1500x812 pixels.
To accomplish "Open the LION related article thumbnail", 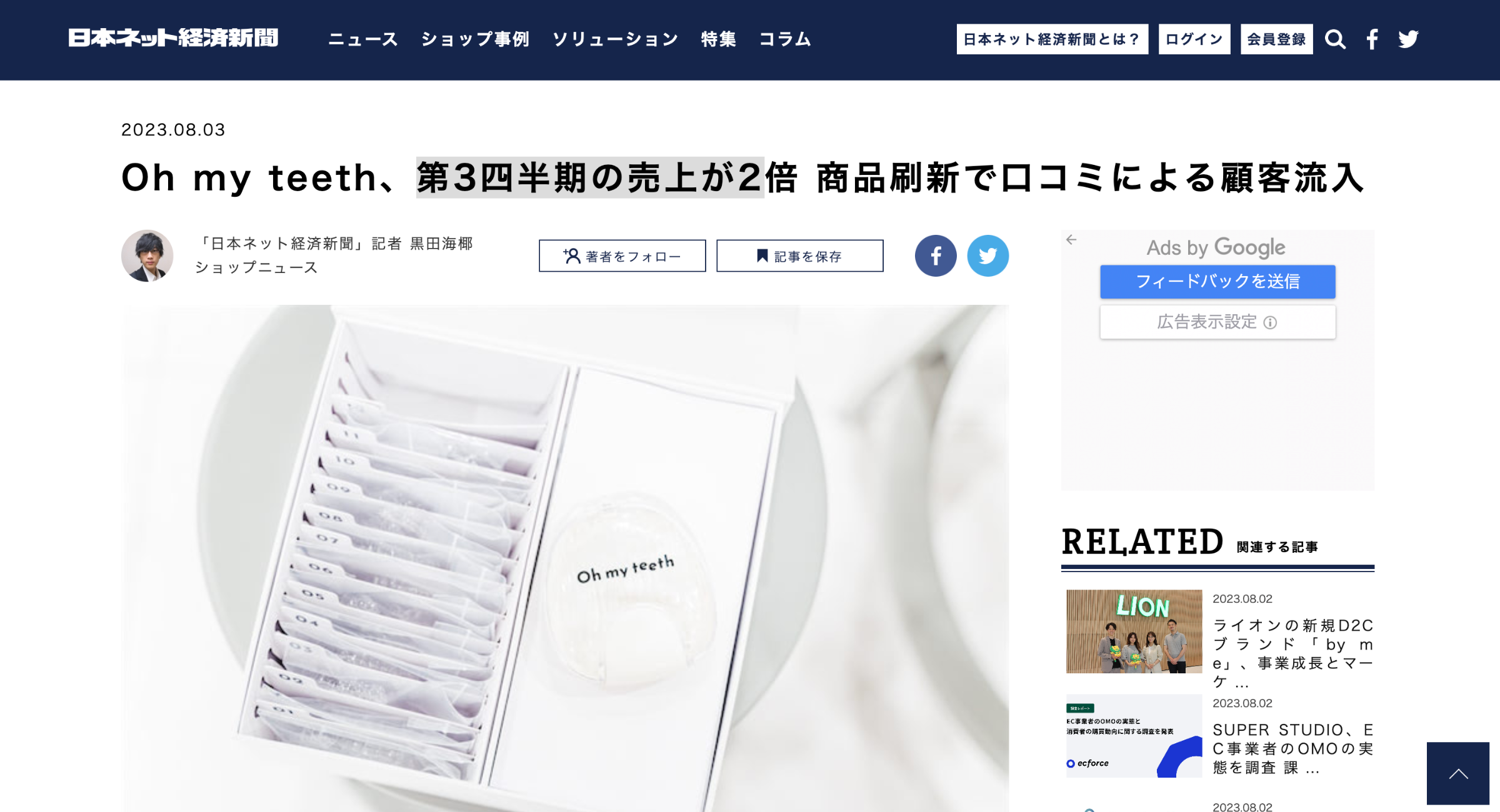I will [x=1134, y=631].
